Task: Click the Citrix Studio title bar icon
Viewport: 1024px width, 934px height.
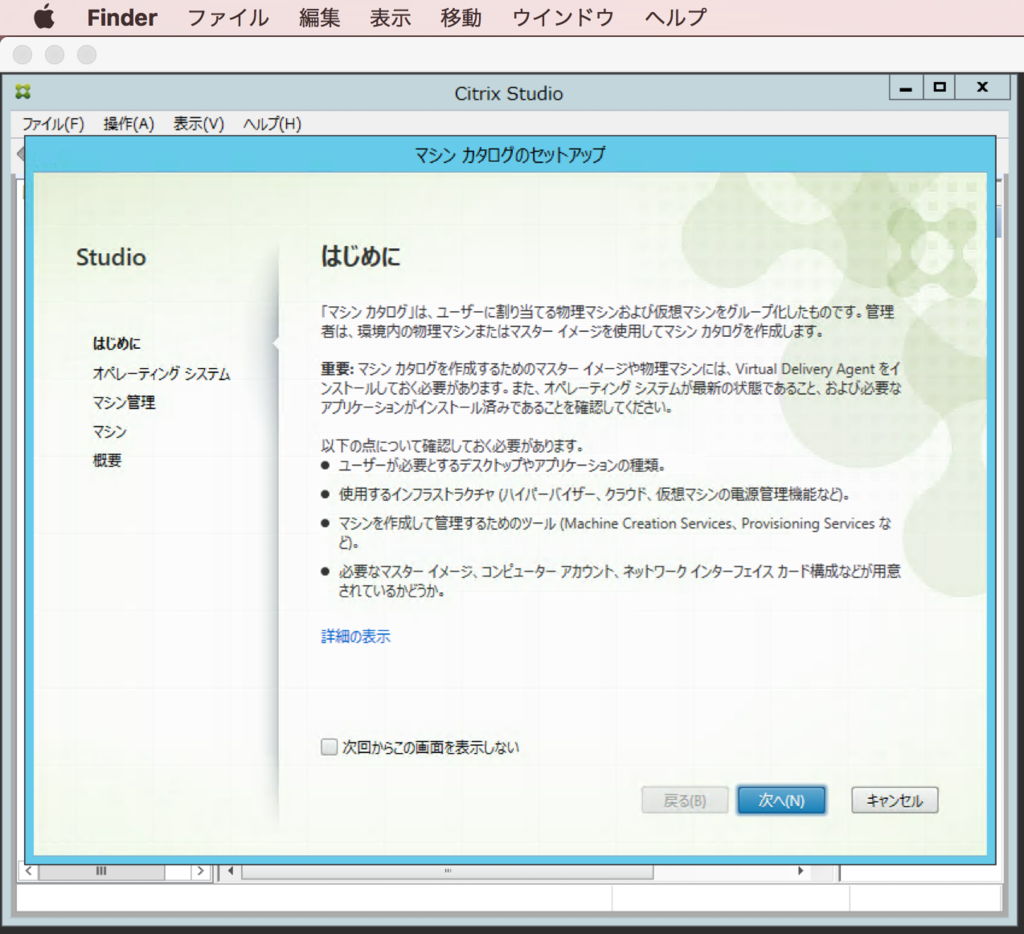Action: point(23,92)
